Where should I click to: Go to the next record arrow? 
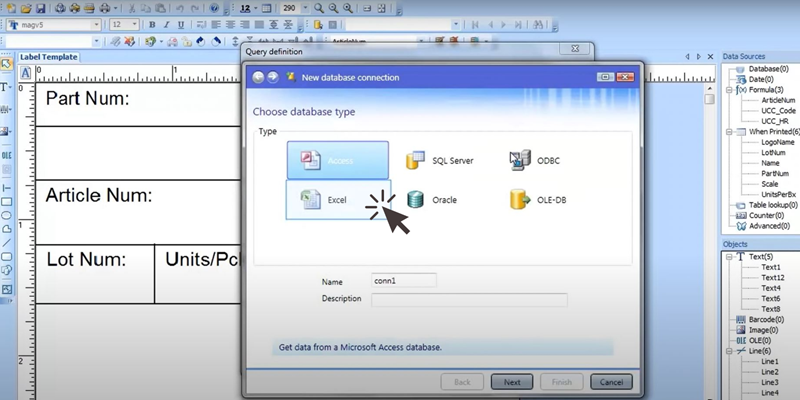(504, 24)
